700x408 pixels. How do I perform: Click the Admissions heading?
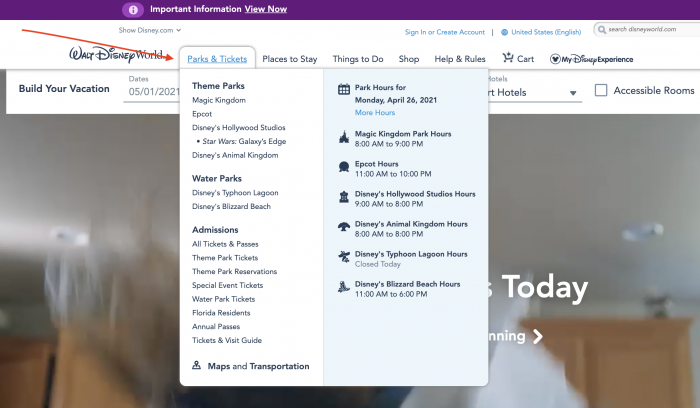[x=215, y=229]
